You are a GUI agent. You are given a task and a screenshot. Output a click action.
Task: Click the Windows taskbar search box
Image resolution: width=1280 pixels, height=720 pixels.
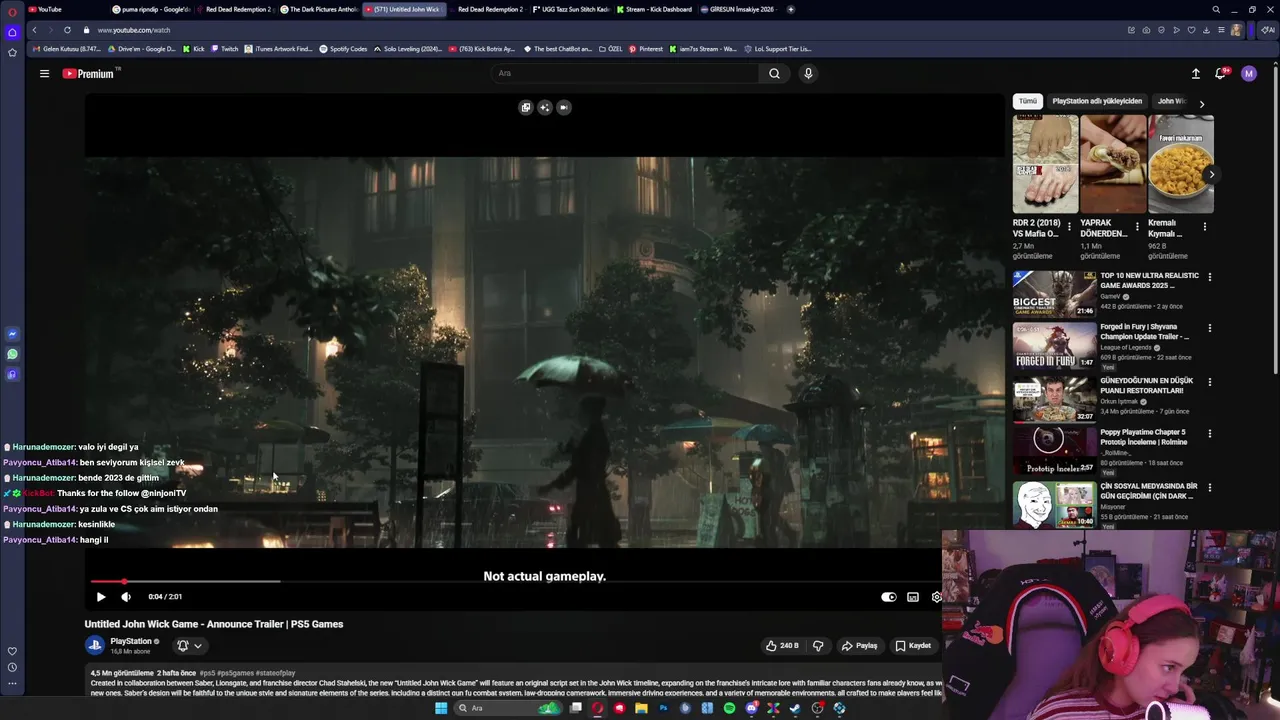[x=508, y=708]
